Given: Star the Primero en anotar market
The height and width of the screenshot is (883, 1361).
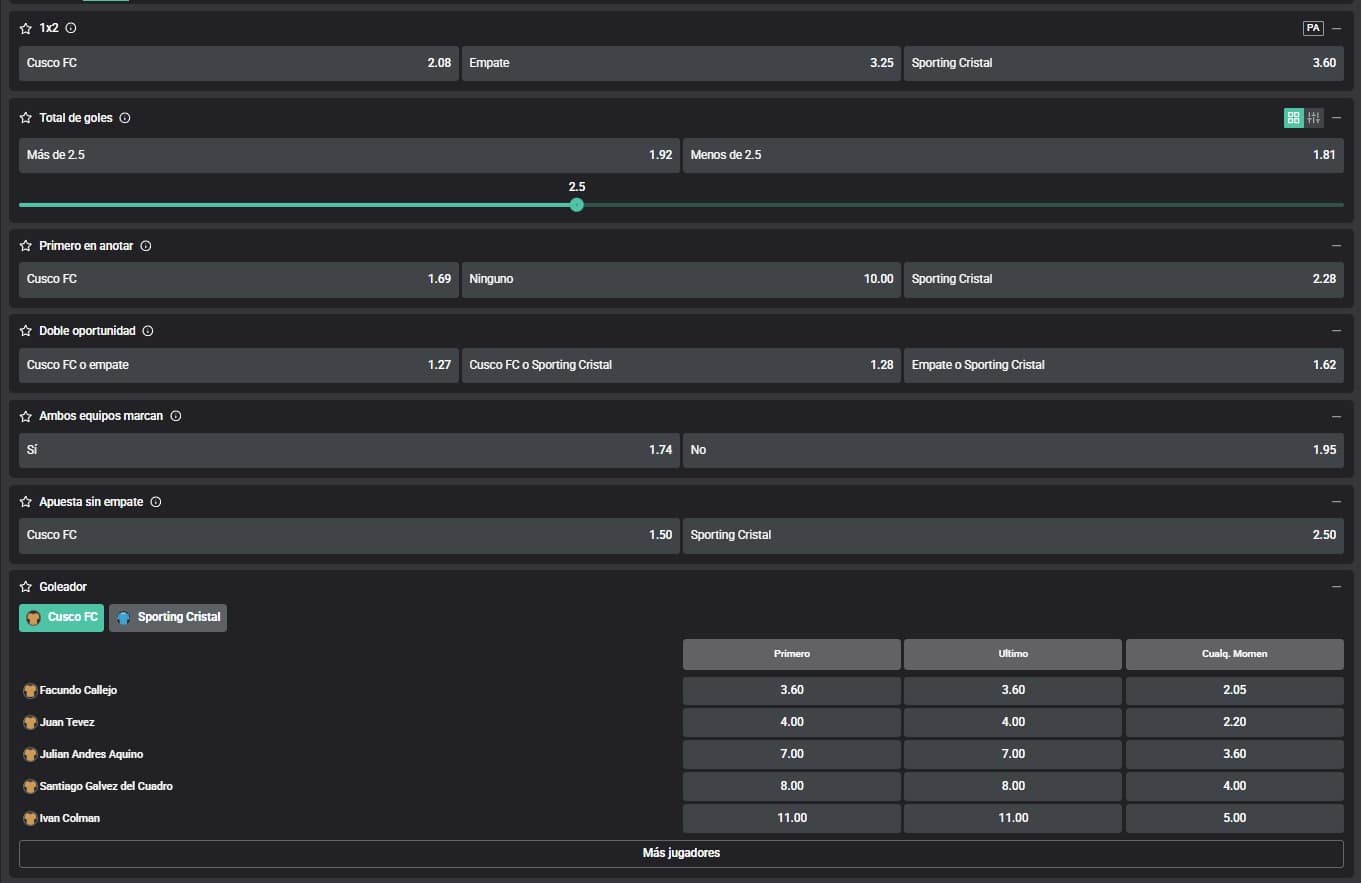Looking at the screenshot, I should [26, 246].
